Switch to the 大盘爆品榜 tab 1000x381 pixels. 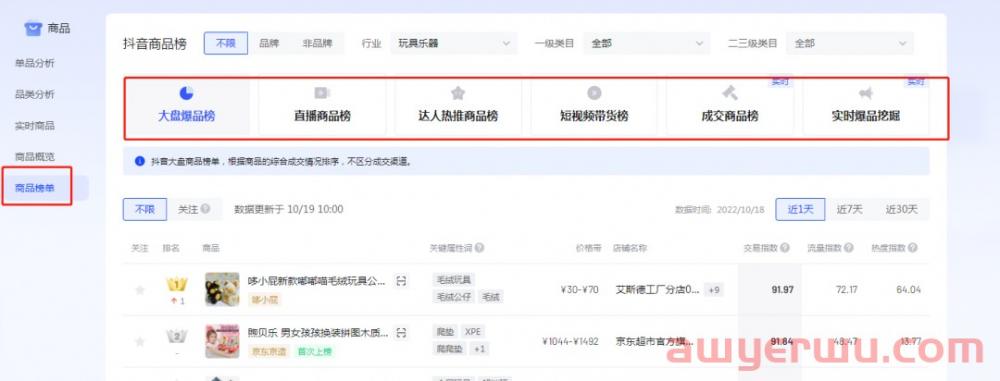pyautogui.click(x=186, y=108)
